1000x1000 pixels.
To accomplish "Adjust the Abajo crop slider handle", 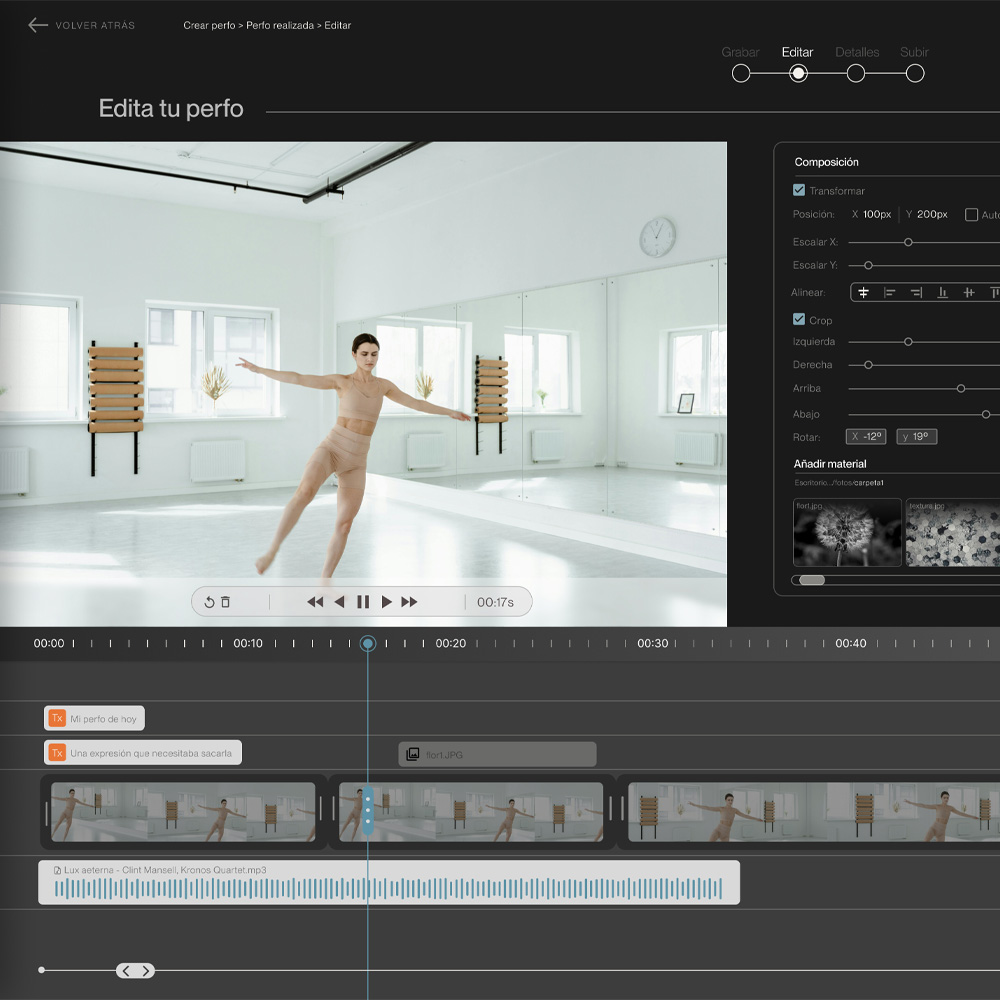I will click(986, 415).
